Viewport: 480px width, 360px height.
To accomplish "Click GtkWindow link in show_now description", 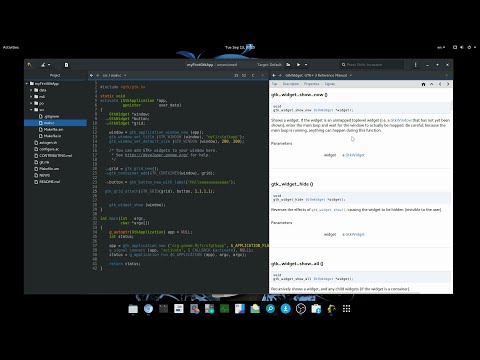I will click(x=401, y=120).
